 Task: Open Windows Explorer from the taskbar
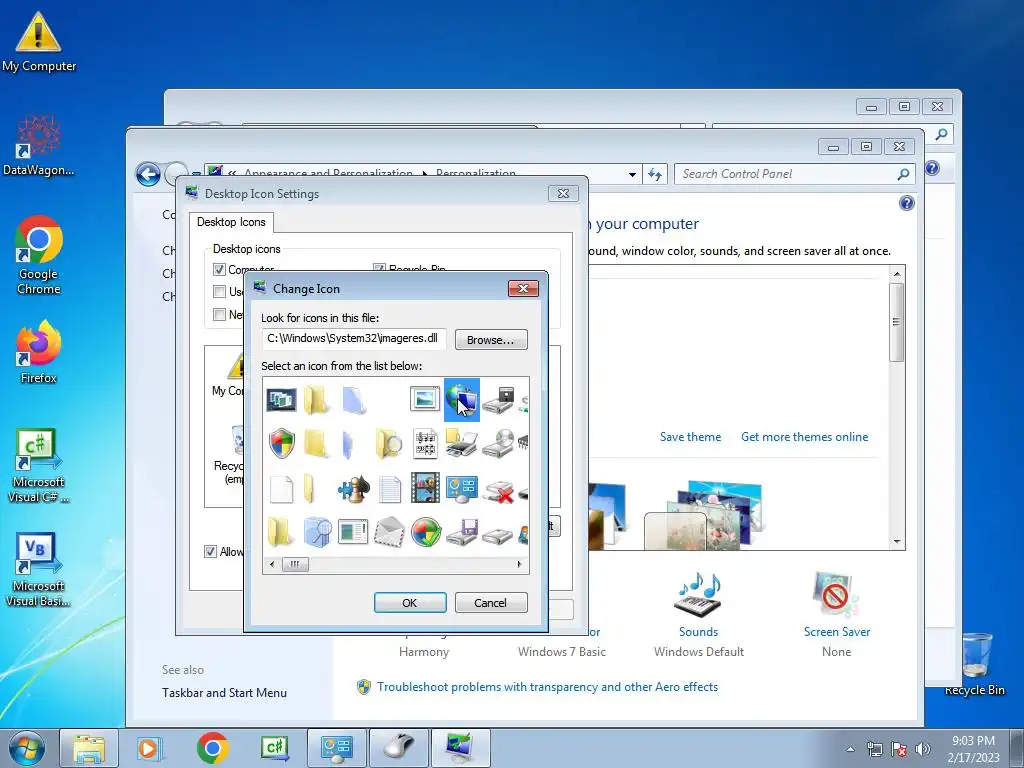tap(89, 748)
